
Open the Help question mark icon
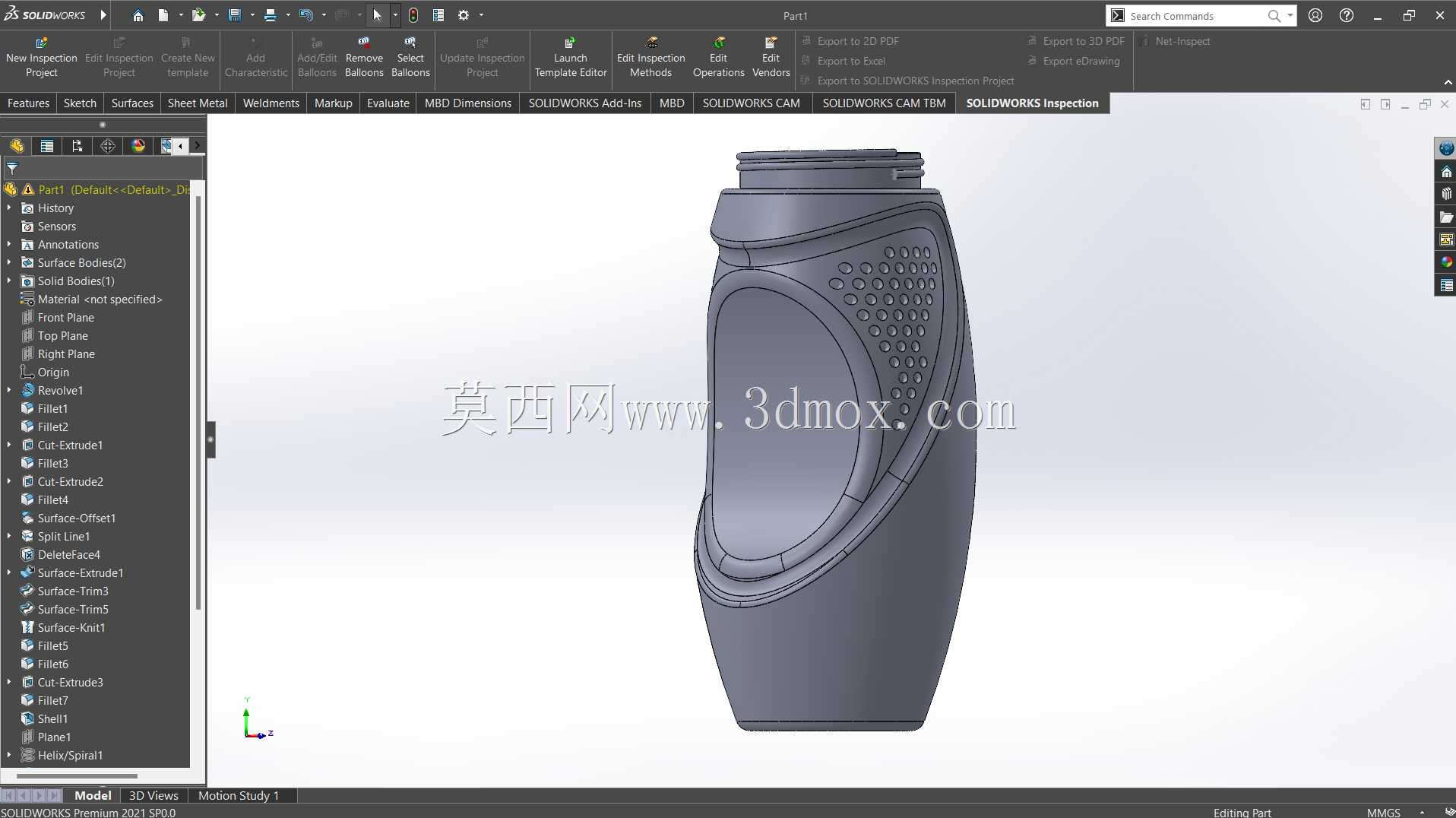point(1347,15)
